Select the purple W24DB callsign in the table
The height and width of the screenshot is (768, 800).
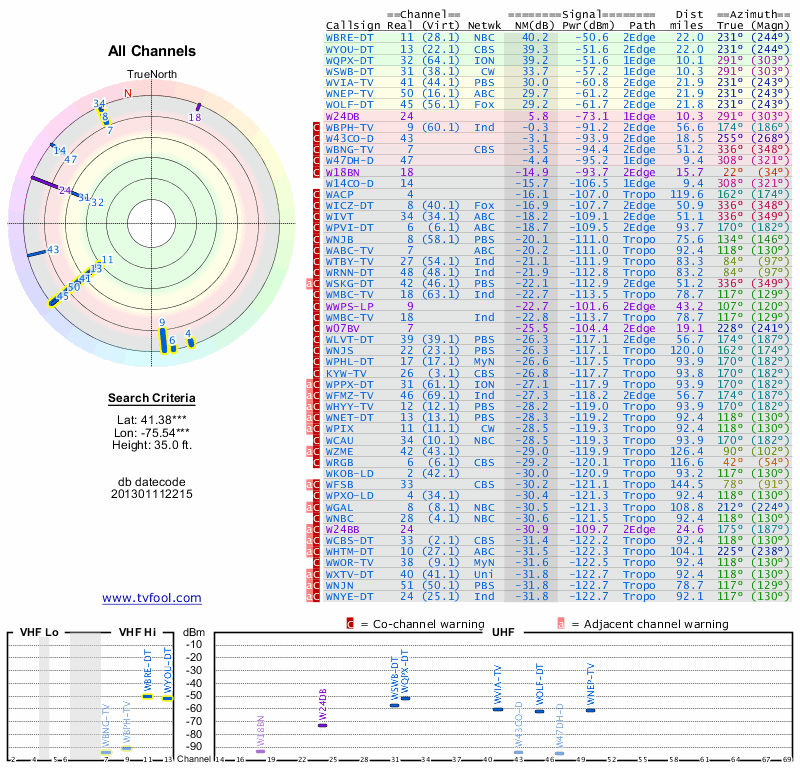click(x=346, y=117)
